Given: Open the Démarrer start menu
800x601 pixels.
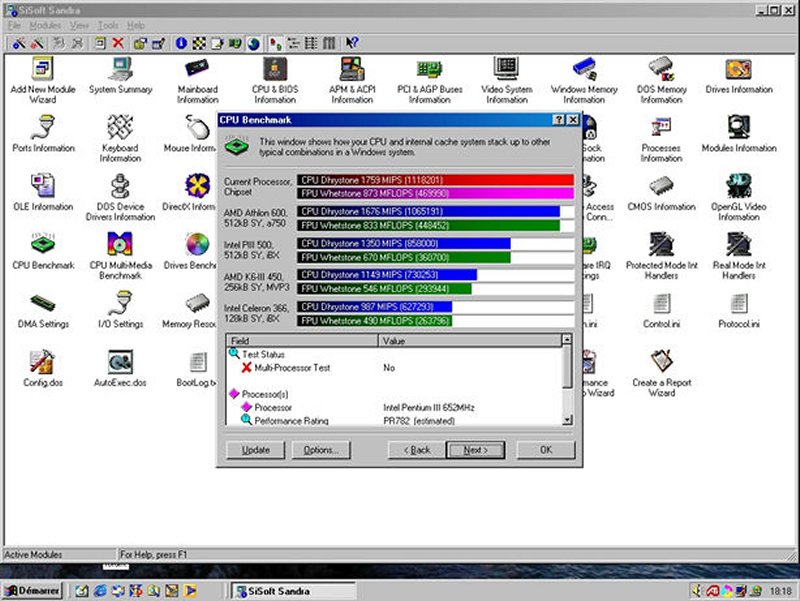Looking at the screenshot, I should (32, 591).
